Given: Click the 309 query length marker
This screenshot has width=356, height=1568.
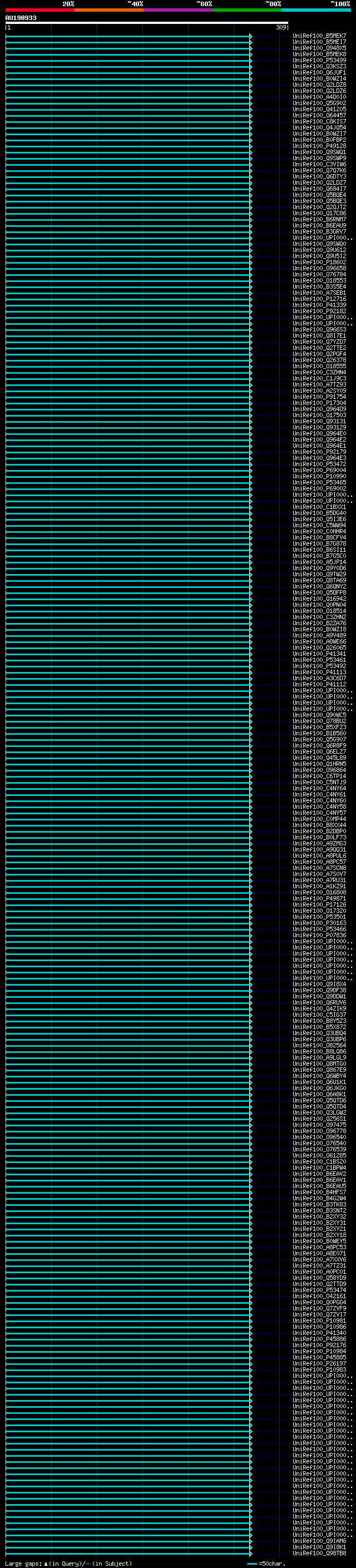Looking at the screenshot, I should point(280,27).
